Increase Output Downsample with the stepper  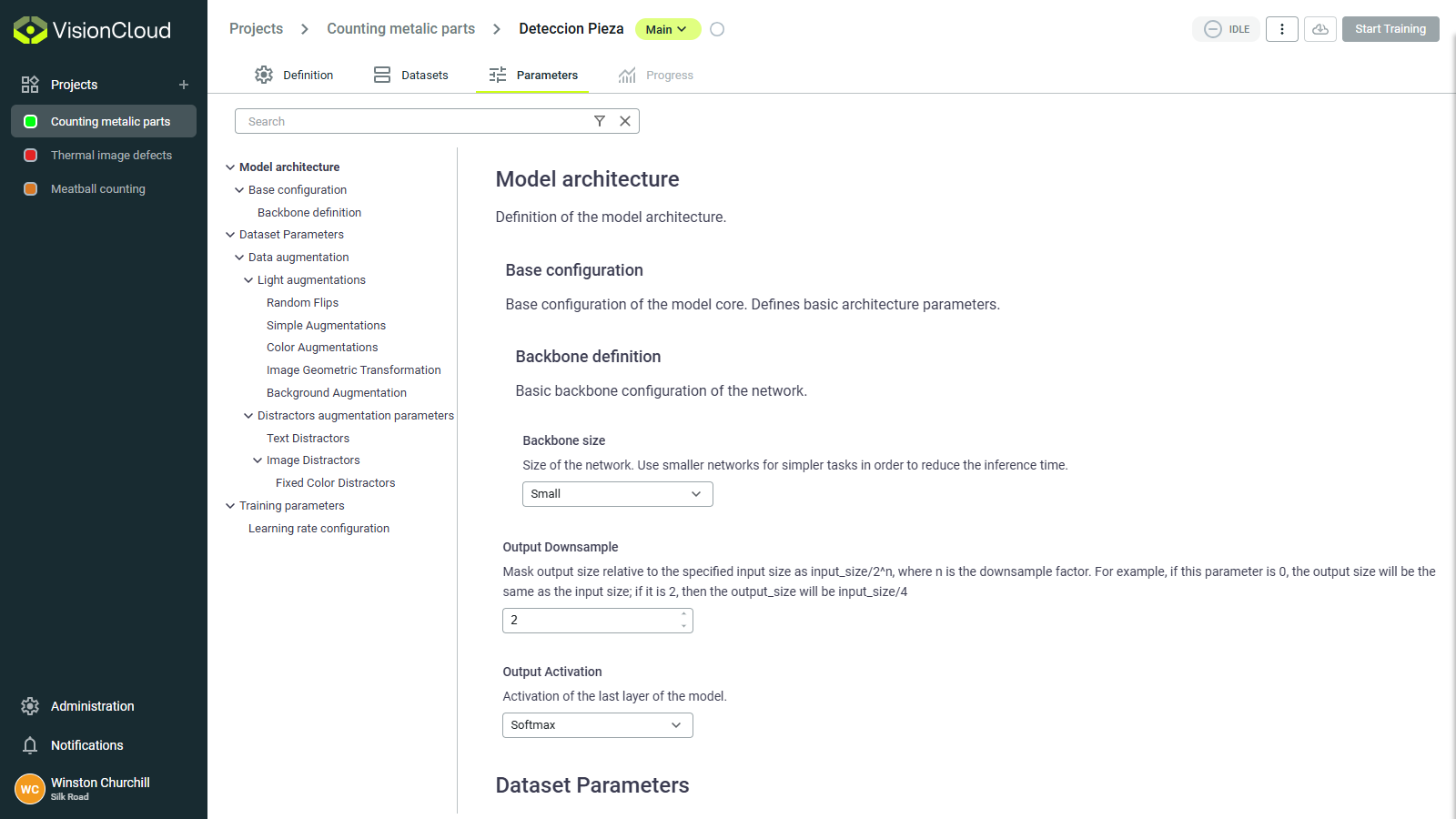pos(684,615)
